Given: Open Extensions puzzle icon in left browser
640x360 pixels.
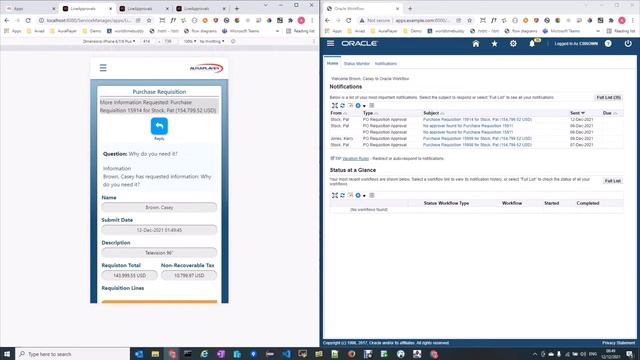Looking at the screenshot, I should coord(290,20).
